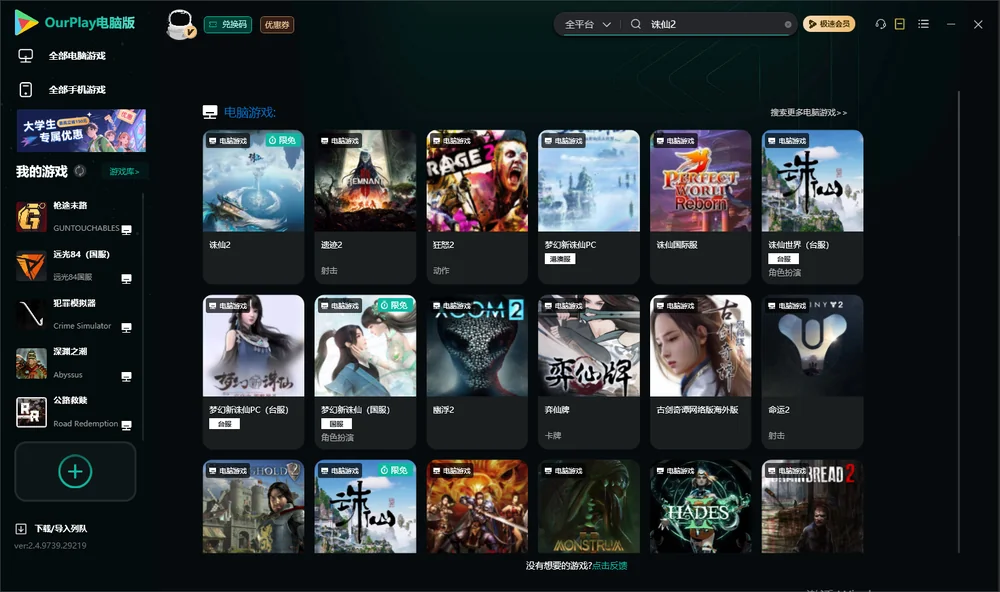Open the Stronghold 2 game thumbnail
Viewport: 1000px width, 592px height.
point(253,507)
